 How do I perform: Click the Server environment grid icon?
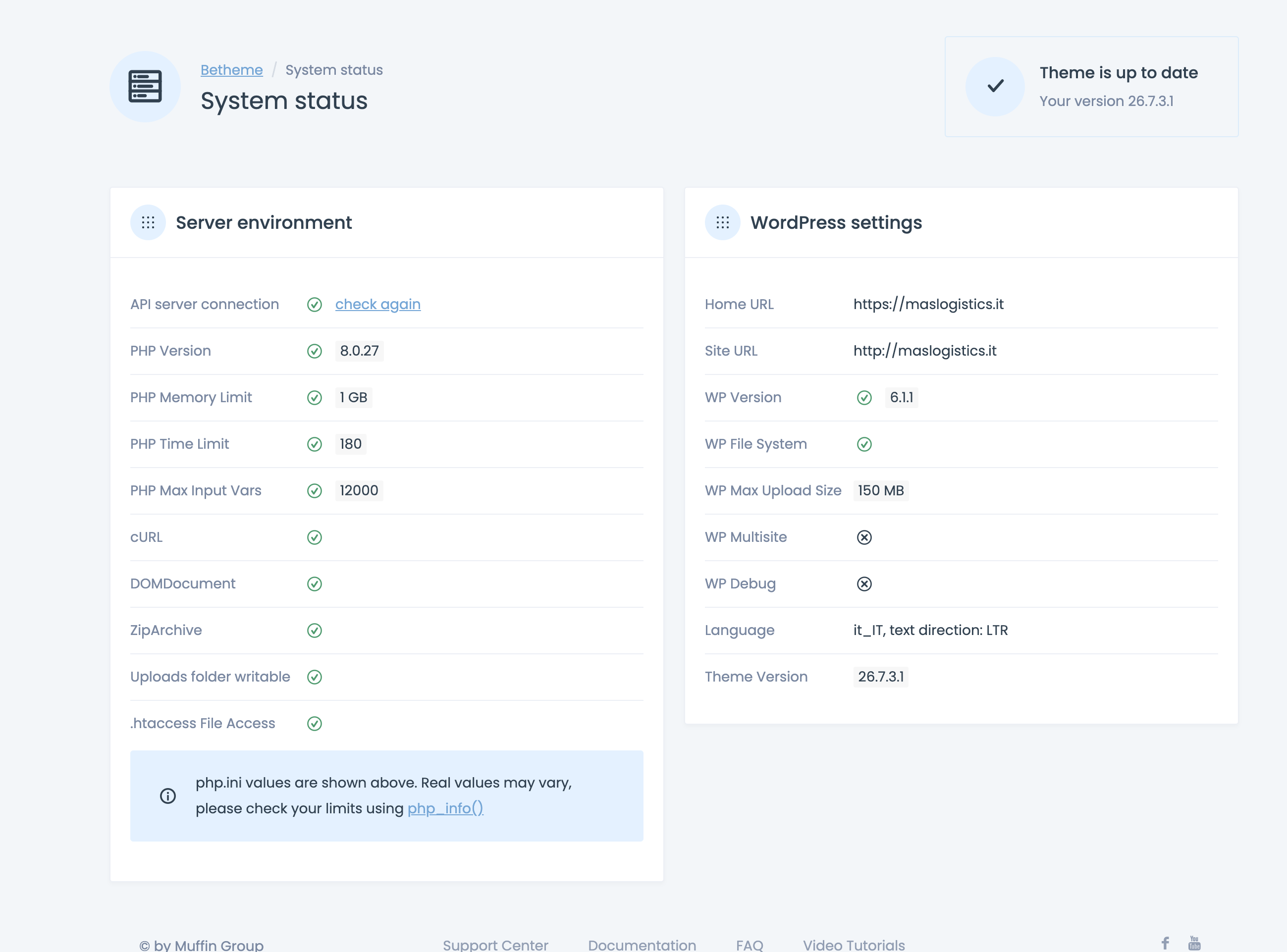pos(148,222)
